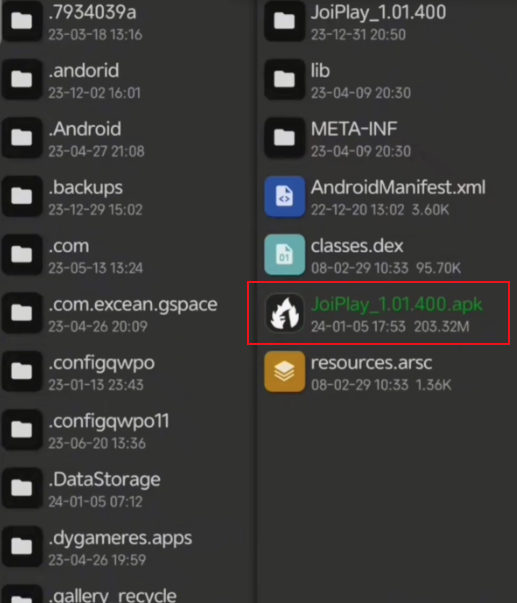Open the .DataStorage folder icon
The image size is (517, 603).
click(x=22, y=488)
